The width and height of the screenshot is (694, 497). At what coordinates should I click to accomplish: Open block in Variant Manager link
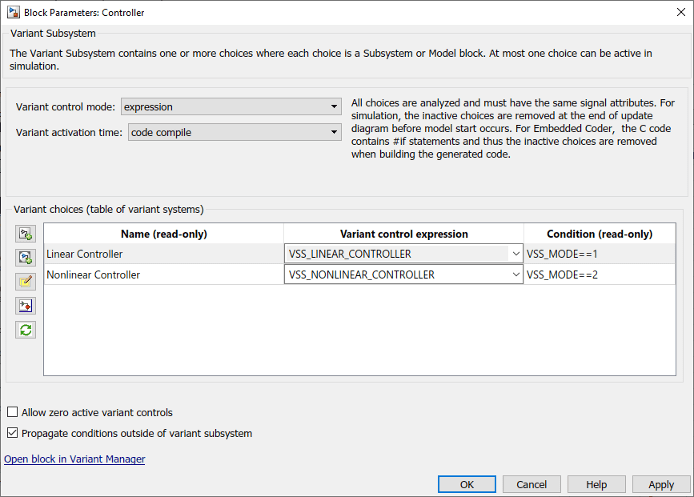pyautogui.click(x=75, y=459)
